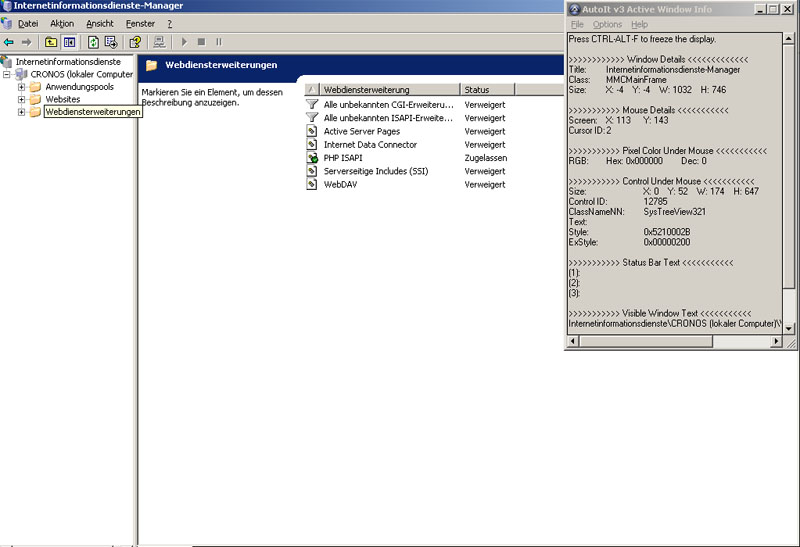Click the Webdiensterweiterung column header
The width and height of the screenshot is (800, 547).
(x=388, y=90)
